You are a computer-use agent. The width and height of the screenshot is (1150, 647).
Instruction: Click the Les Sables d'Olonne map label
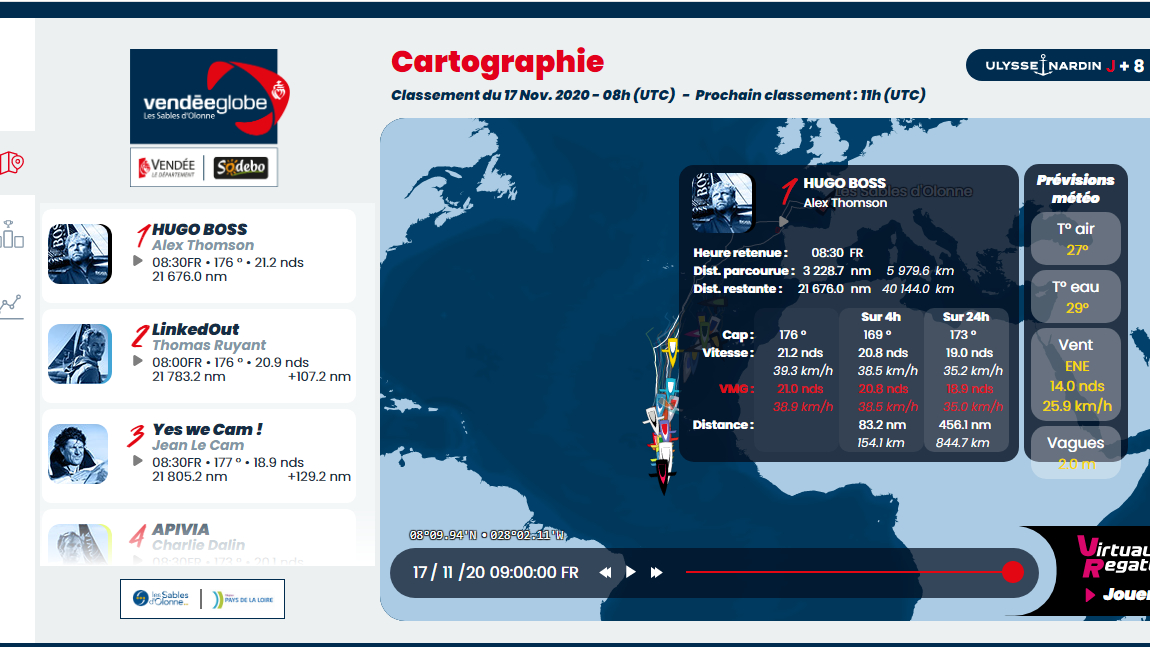(904, 191)
